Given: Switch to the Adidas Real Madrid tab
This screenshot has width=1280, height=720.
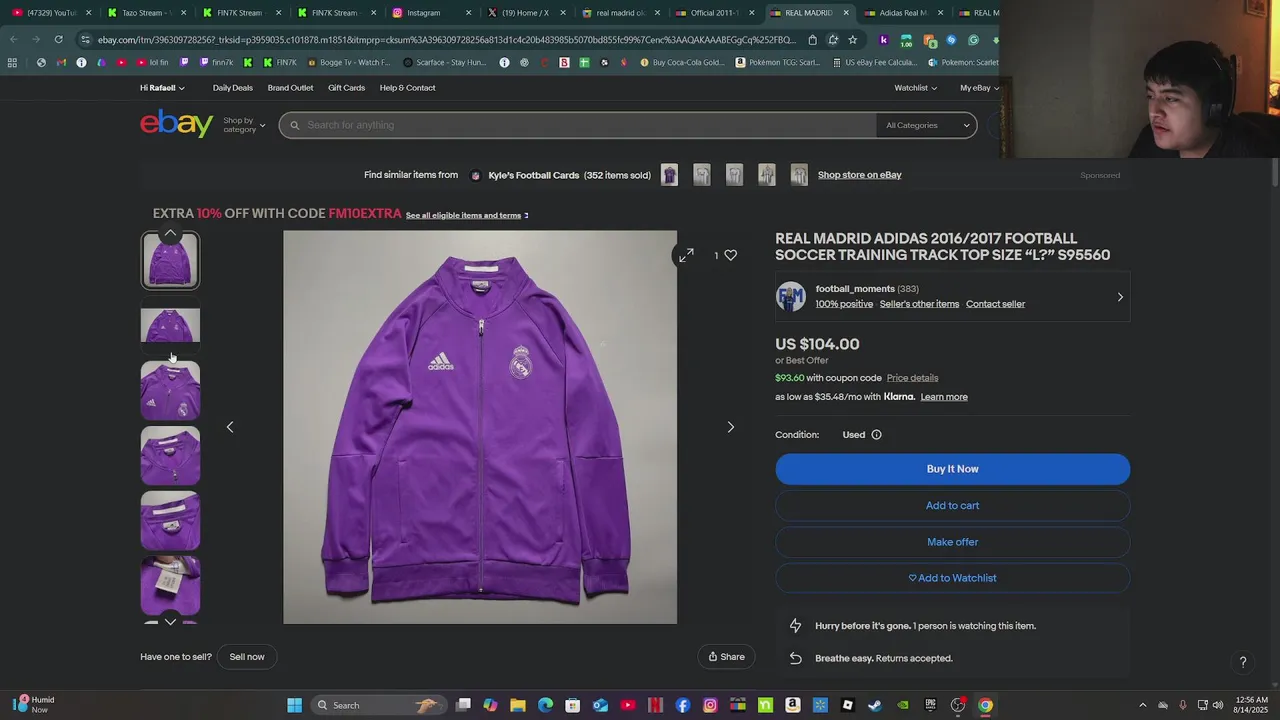Looking at the screenshot, I should [902, 13].
